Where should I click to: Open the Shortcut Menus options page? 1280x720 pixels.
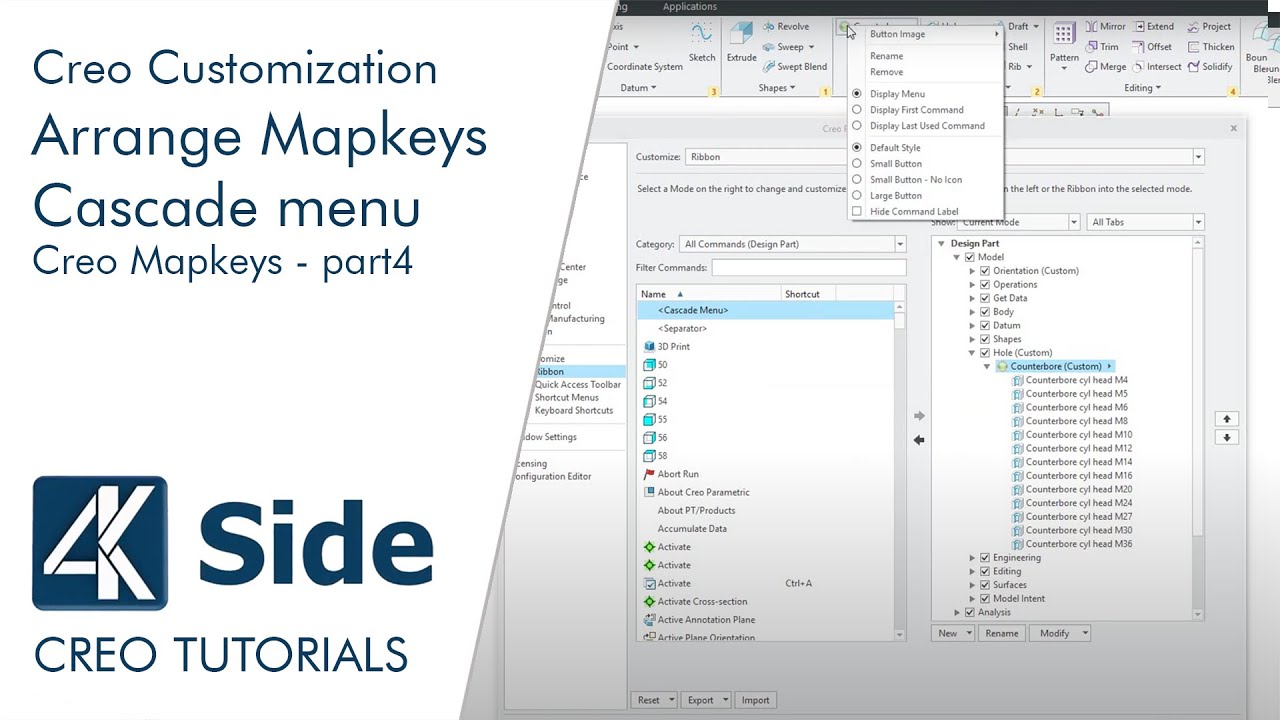[567, 398]
